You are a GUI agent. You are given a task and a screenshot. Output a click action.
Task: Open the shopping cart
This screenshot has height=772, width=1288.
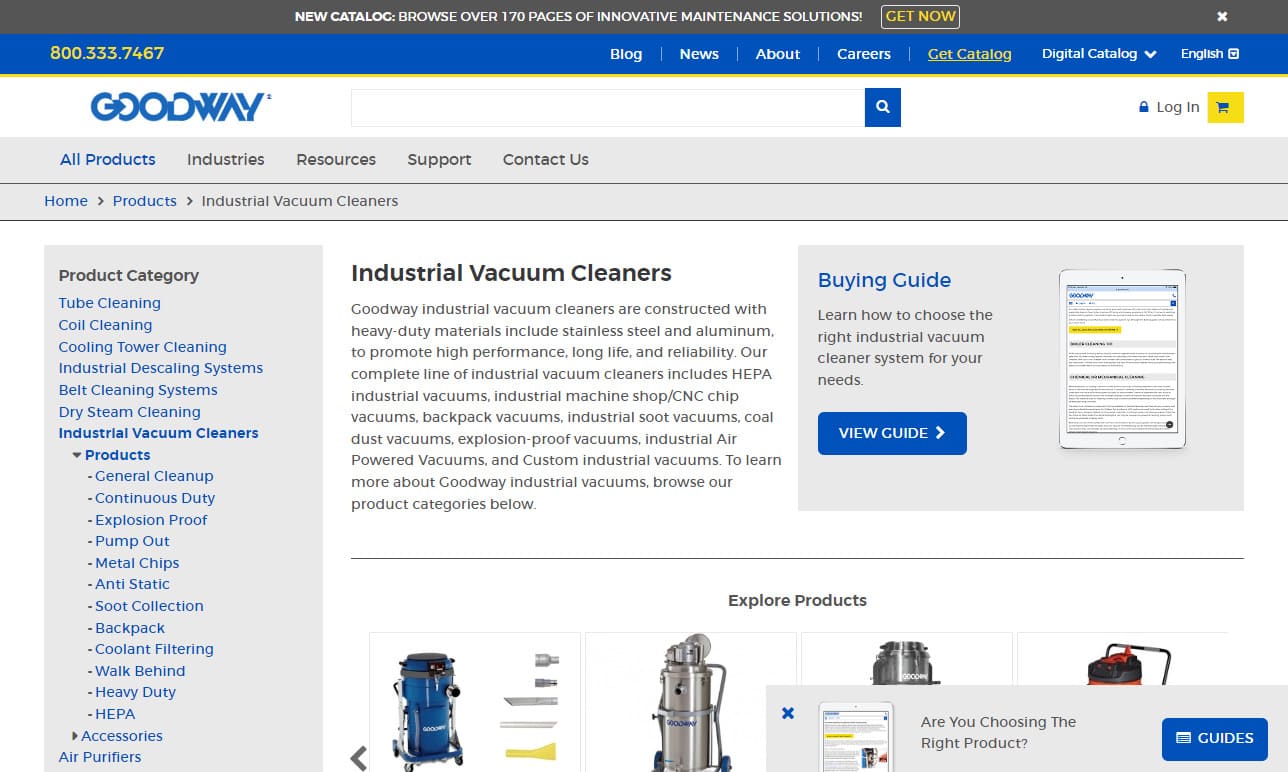tap(1225, 107)
